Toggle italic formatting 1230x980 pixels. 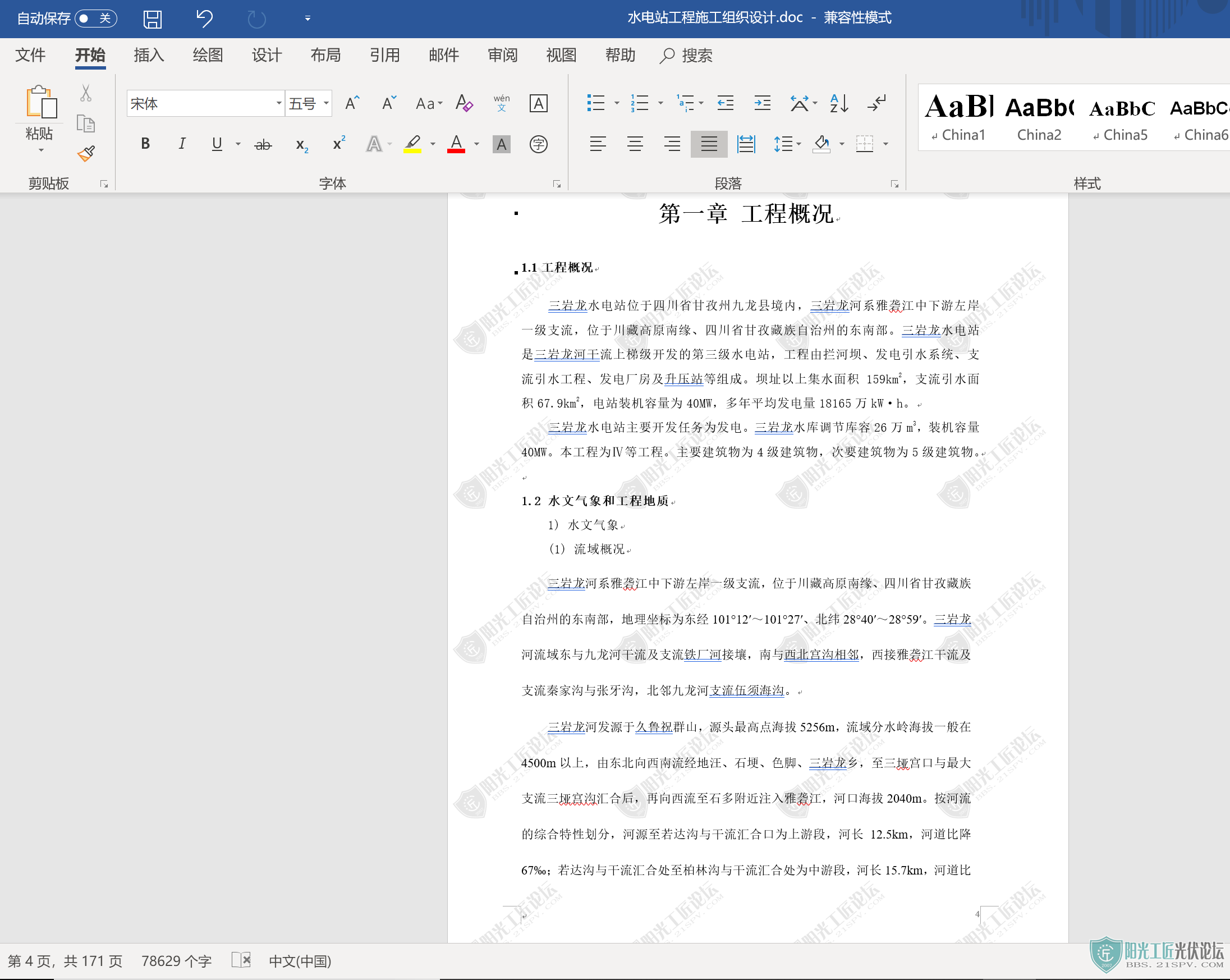[x=181, y=144]
